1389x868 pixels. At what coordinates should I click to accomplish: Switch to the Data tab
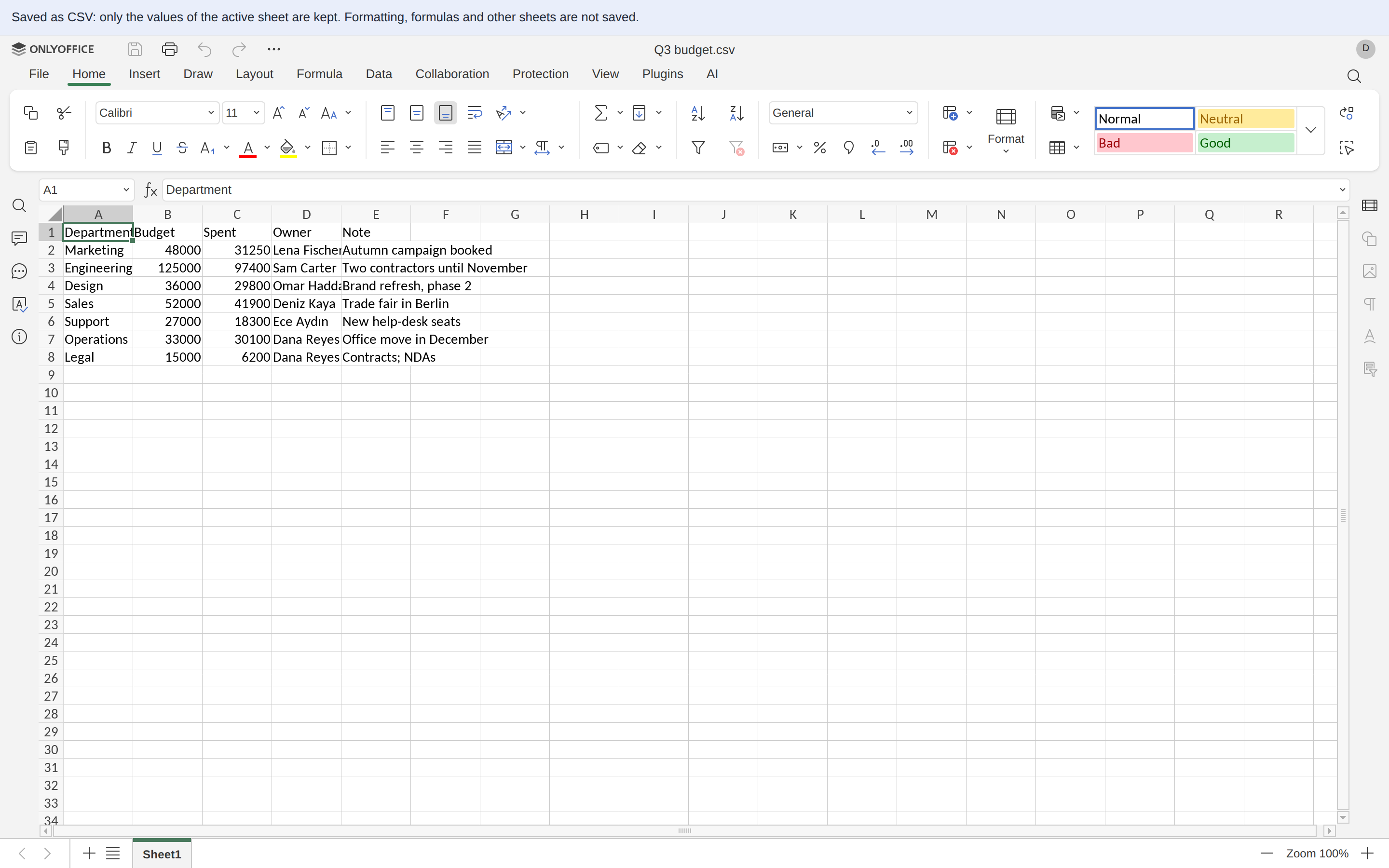[x=379, y=74]
